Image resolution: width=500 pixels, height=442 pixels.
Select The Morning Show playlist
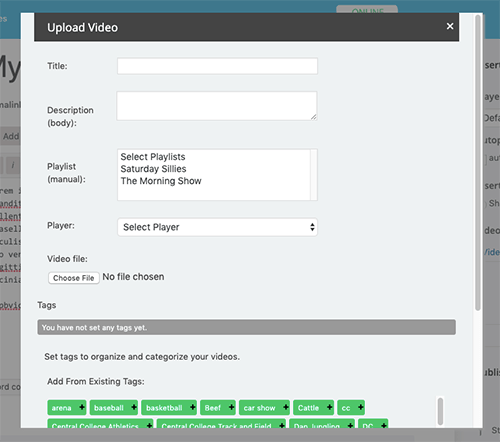coord(161,181)
